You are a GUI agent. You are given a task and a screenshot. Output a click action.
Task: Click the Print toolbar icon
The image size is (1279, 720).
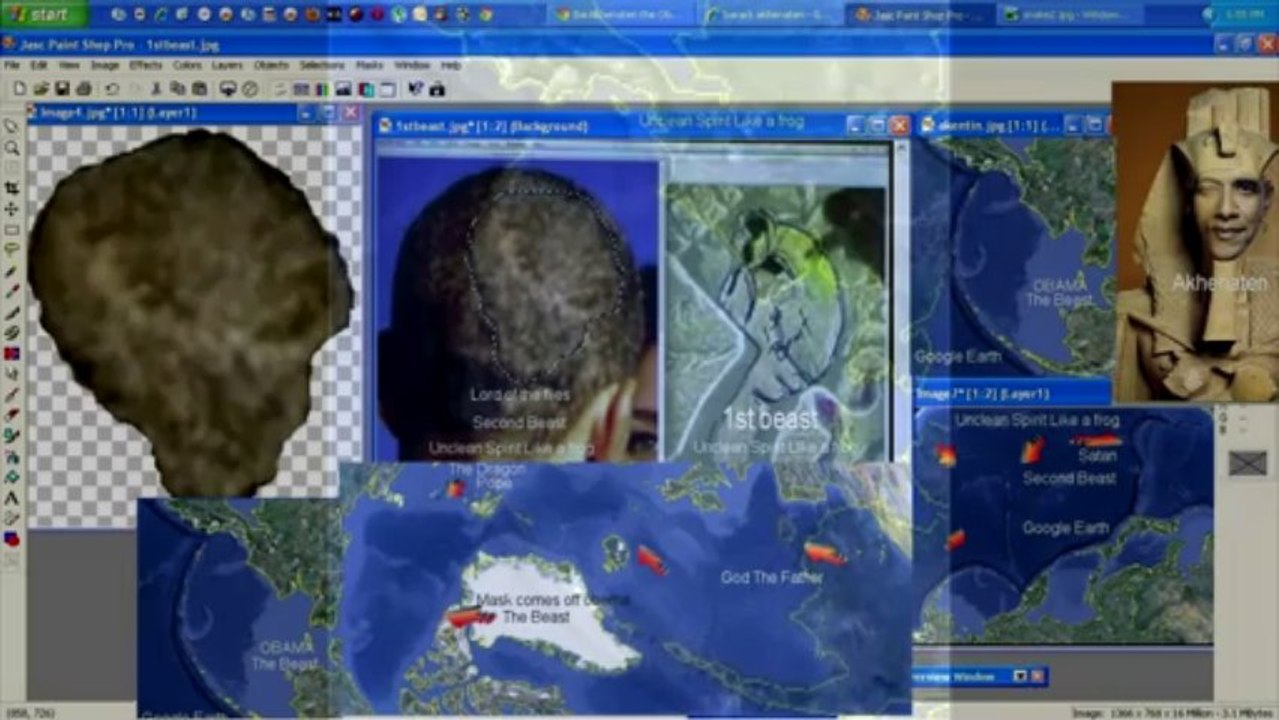click(84, 89)
